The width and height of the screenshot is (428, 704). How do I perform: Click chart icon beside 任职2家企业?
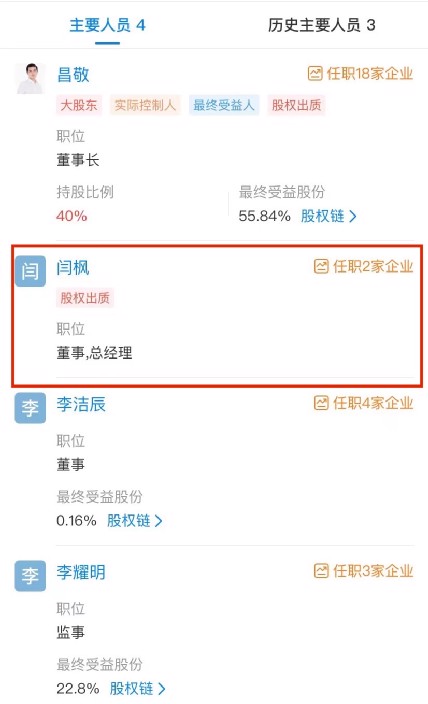(x=321, y=266)
